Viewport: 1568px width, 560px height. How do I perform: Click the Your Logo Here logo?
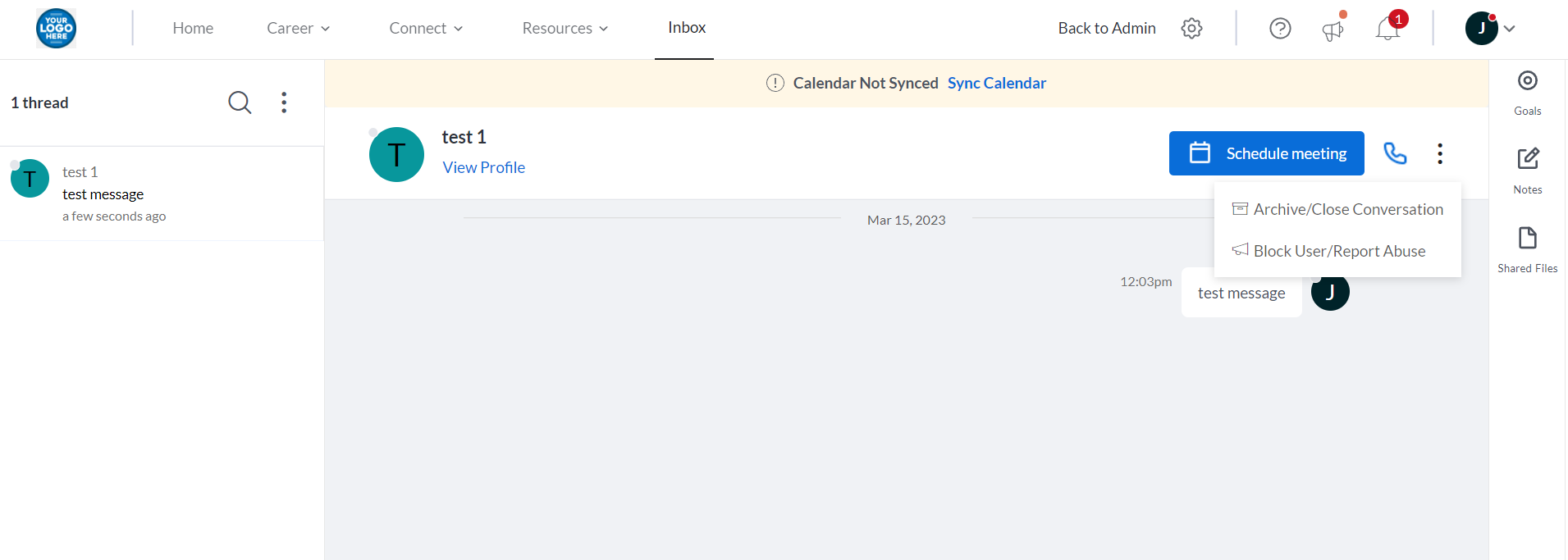pos(56,28)
